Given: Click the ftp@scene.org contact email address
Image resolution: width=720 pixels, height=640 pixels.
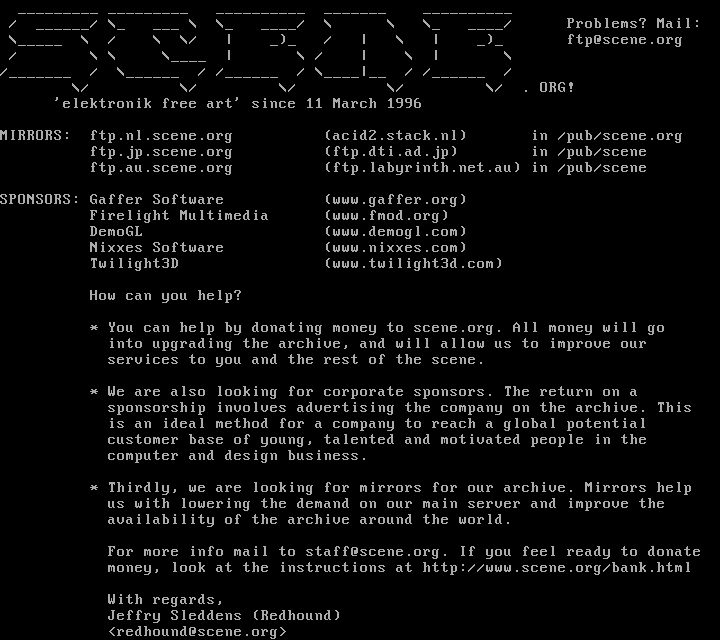Looking at the screenshot, I should 624,40.
